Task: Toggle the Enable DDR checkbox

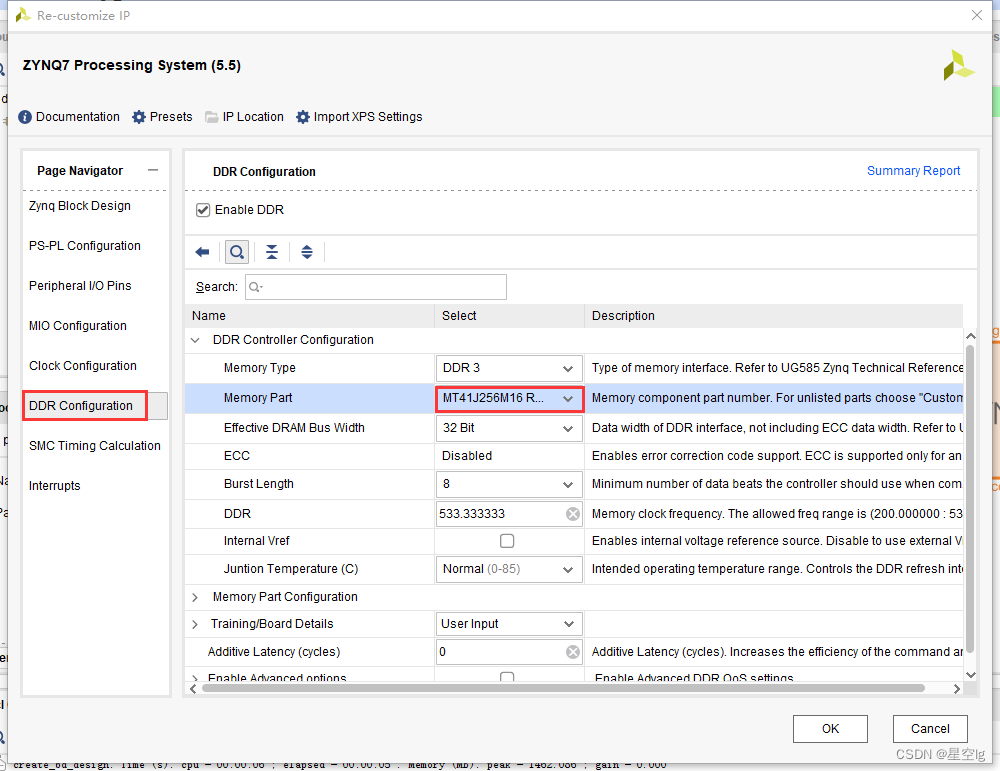Action: tap(203, 210)
